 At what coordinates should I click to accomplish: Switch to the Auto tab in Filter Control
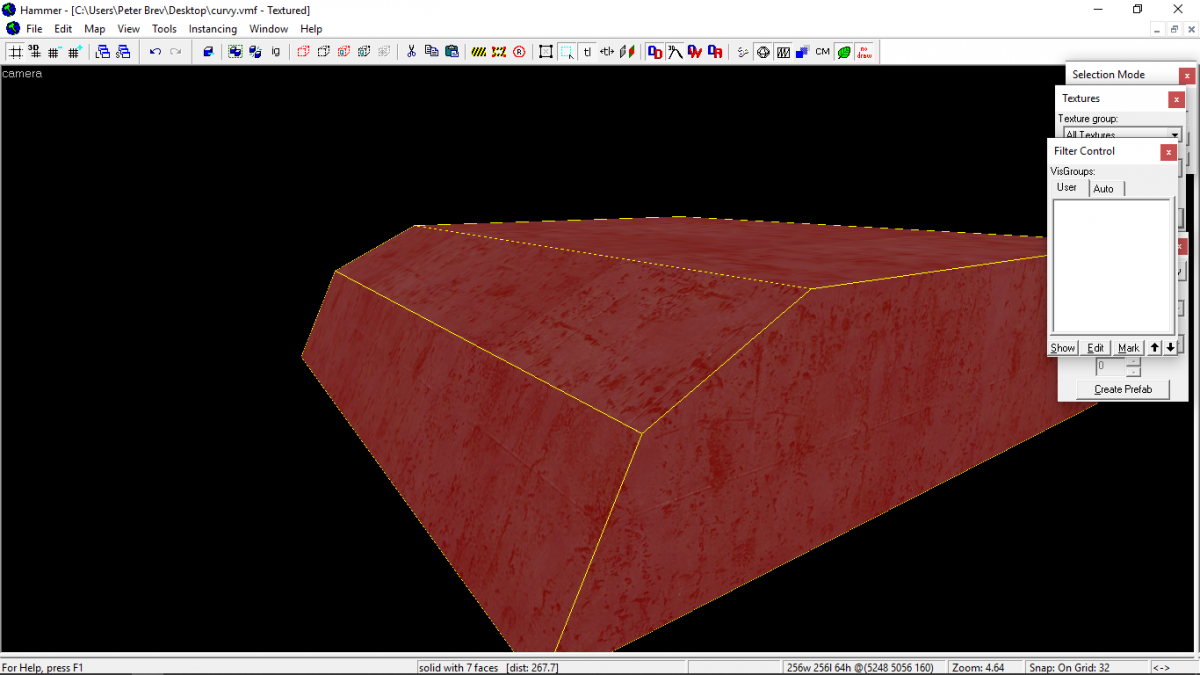pos(1105,188)
